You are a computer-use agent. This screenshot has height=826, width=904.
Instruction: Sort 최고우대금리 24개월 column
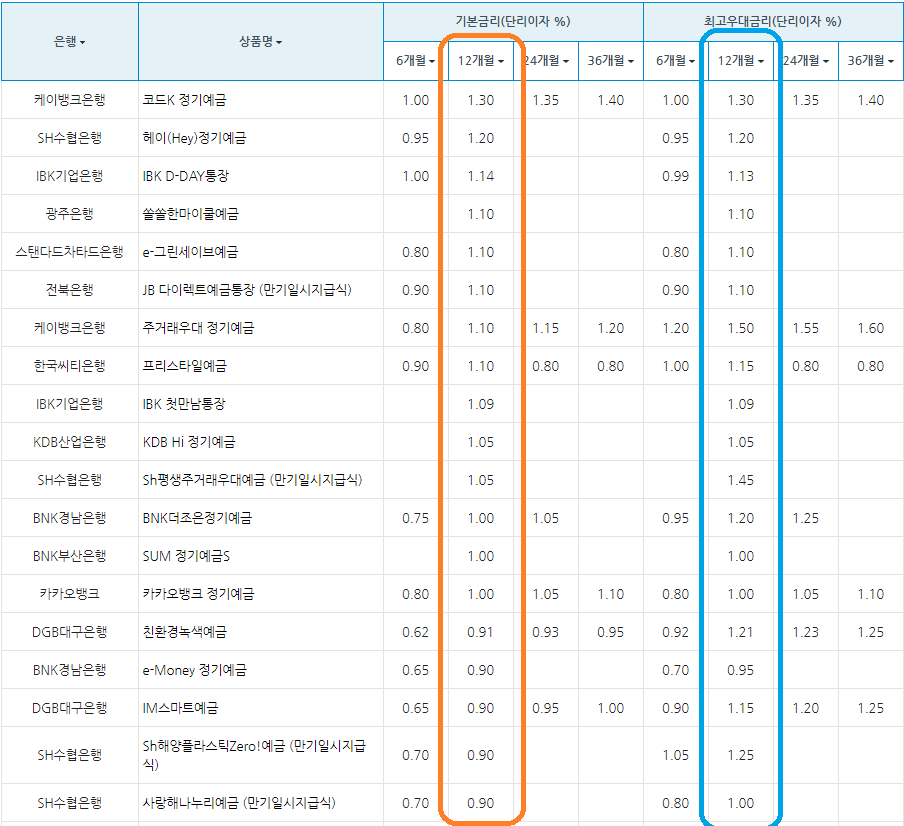(806, 61)
